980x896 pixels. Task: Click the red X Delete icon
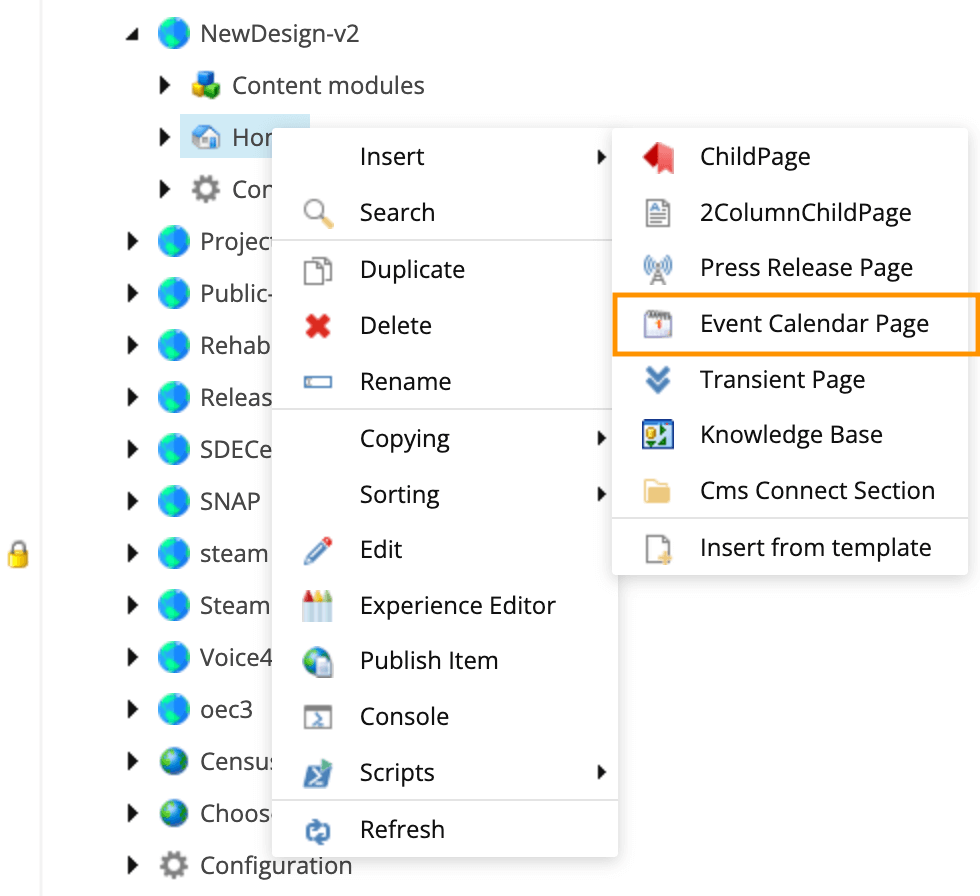[x=318, y=325]
